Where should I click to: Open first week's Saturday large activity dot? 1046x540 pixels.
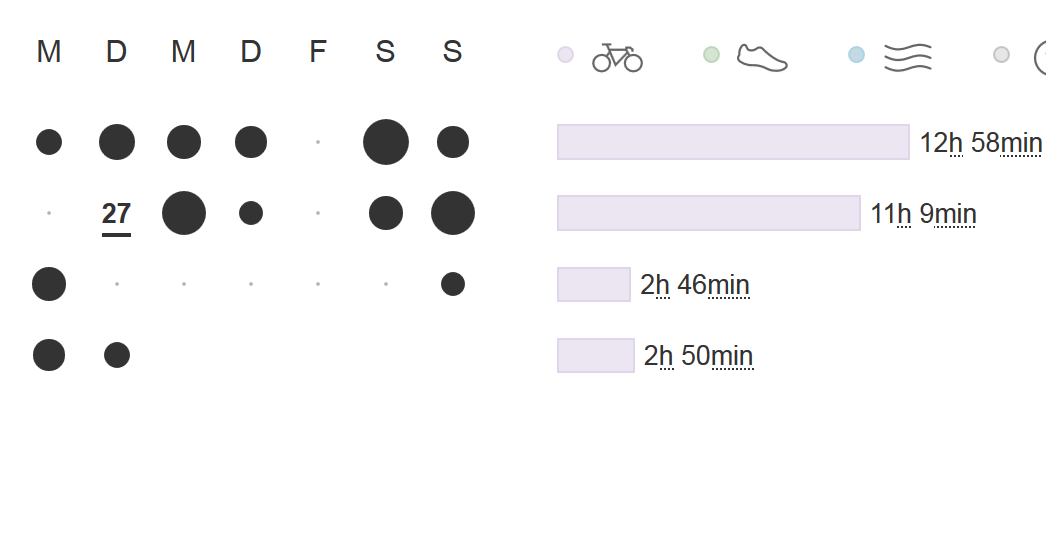[x=386, y=142]
